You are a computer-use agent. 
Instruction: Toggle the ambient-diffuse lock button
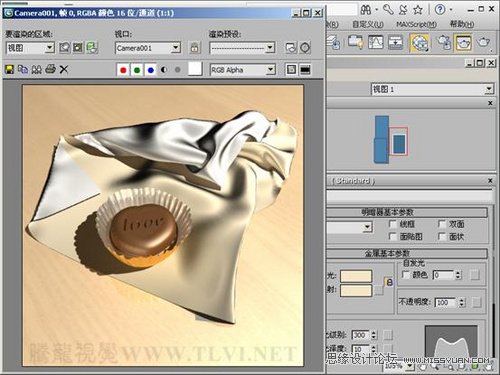pos(389,282)
